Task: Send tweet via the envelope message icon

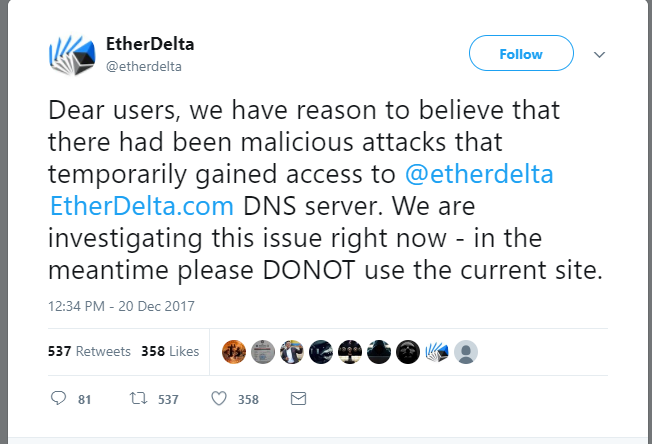Action: click(297, 399)
